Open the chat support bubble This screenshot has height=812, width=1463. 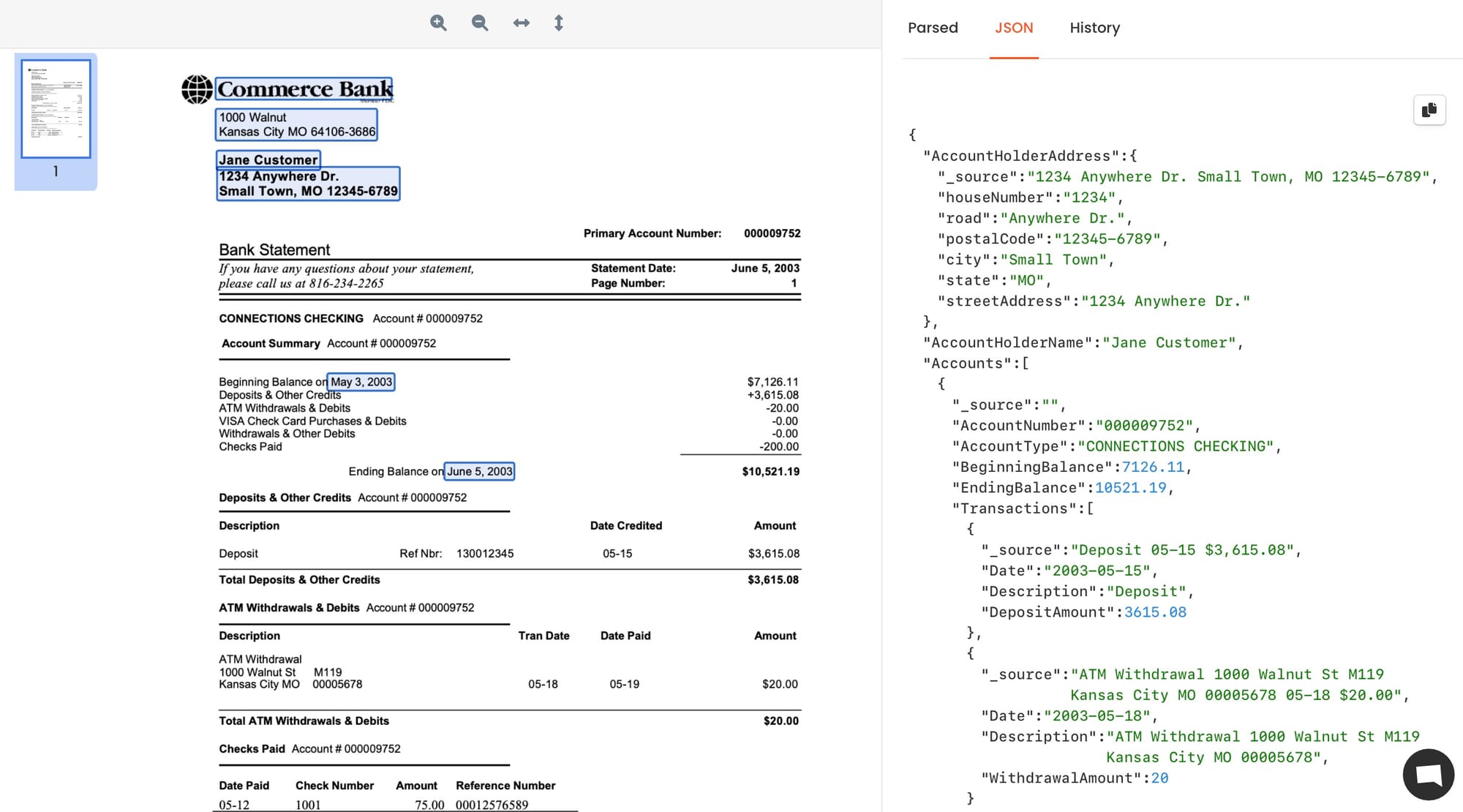coord(1428,774)
